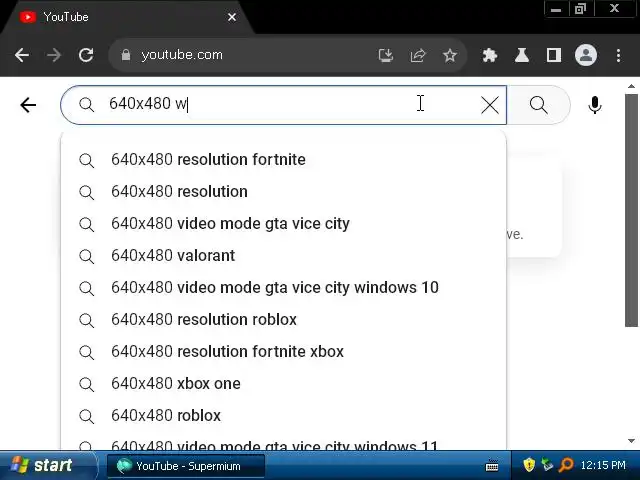This screenshot has height=480, width=640.
Task: Click the browser forward arrow
Action: point(53,55)
